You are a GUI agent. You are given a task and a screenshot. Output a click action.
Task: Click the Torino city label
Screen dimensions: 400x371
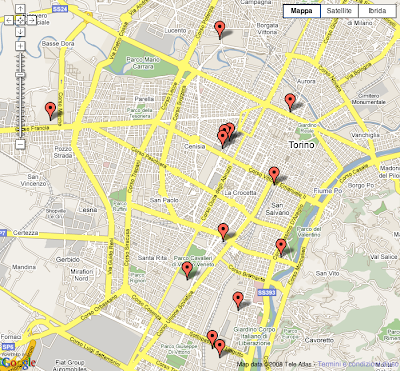click(x=301, y=145)
